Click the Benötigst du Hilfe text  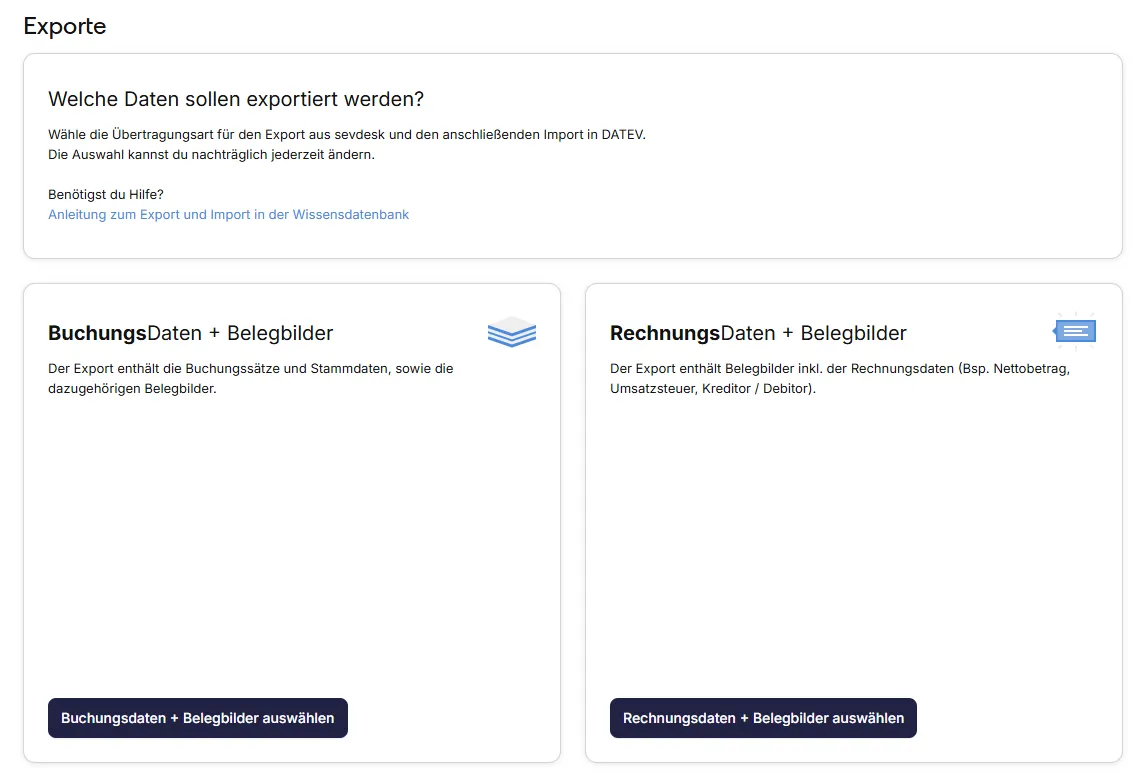pyautogui.click(x=106, y=194)
